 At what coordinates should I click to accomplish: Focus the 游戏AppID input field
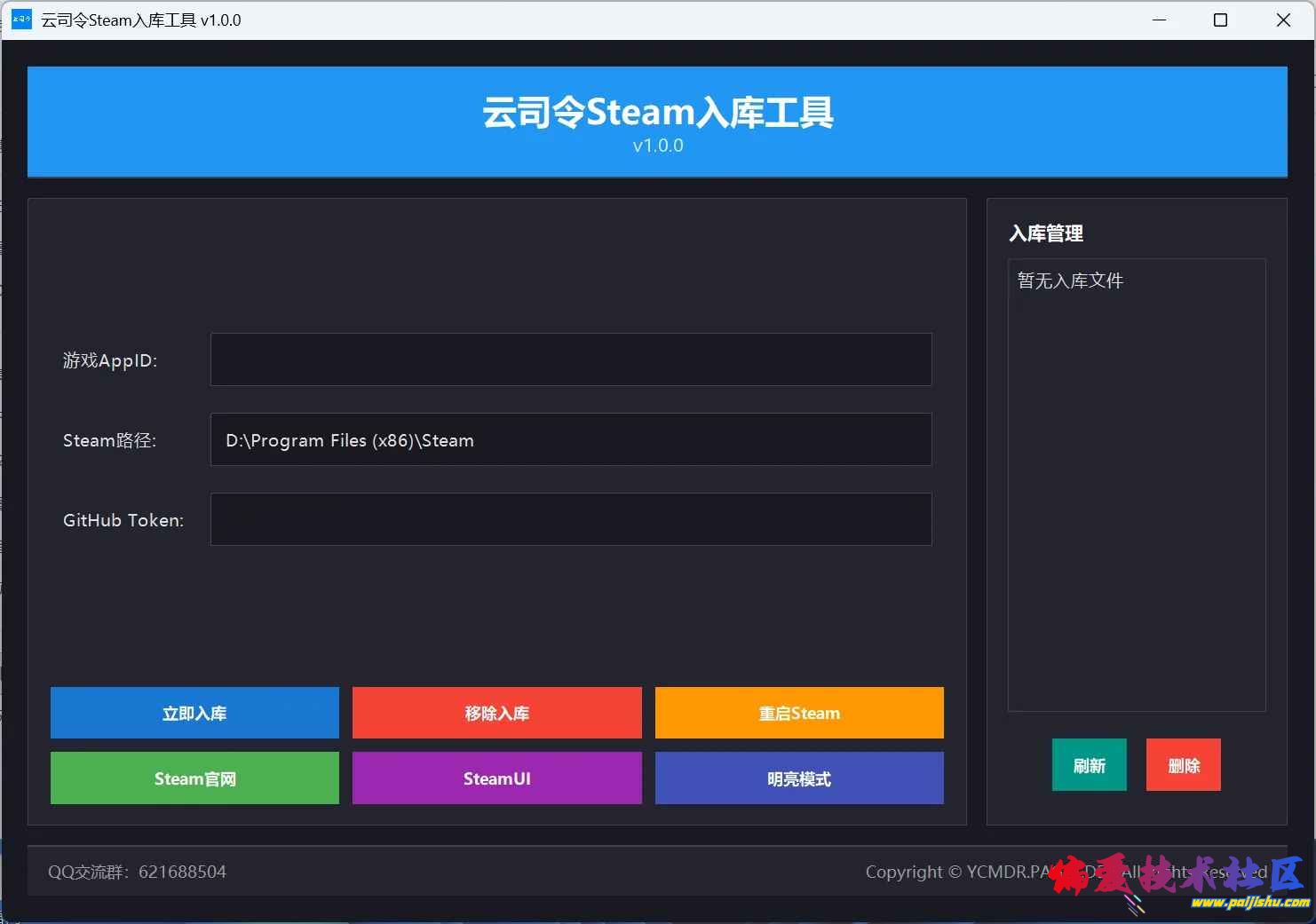point(570,359)
